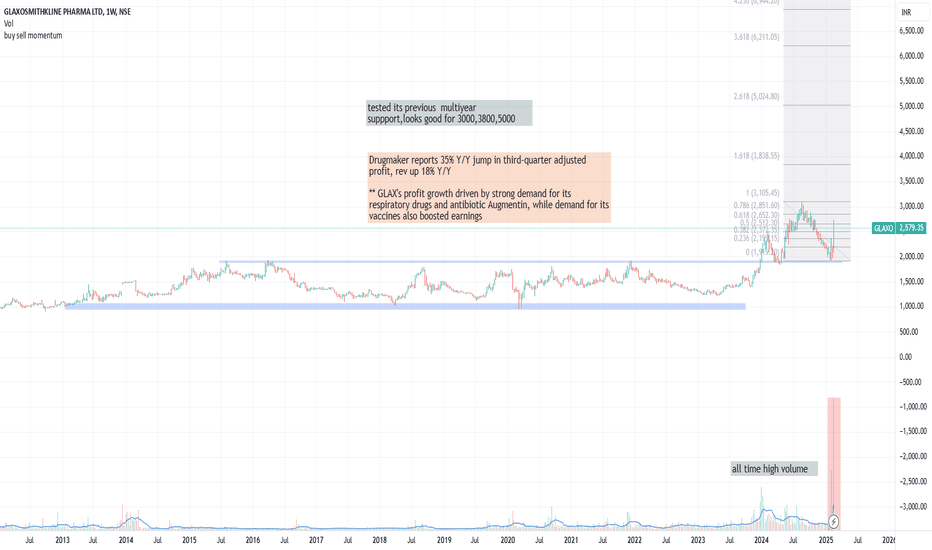Click the 2020 label on time axis

pos(507,540)
